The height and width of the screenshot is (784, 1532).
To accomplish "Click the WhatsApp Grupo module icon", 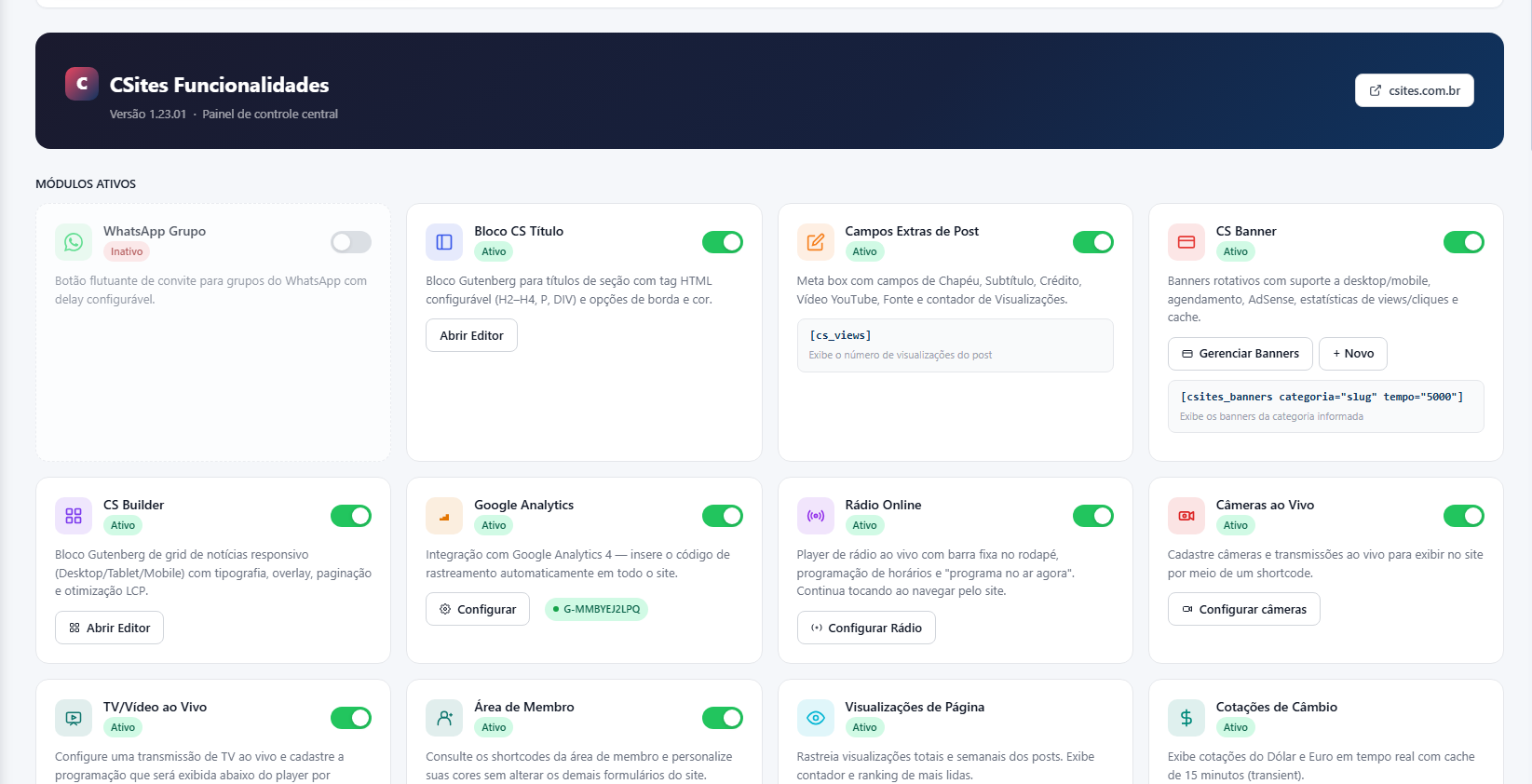I will point(74,242).
